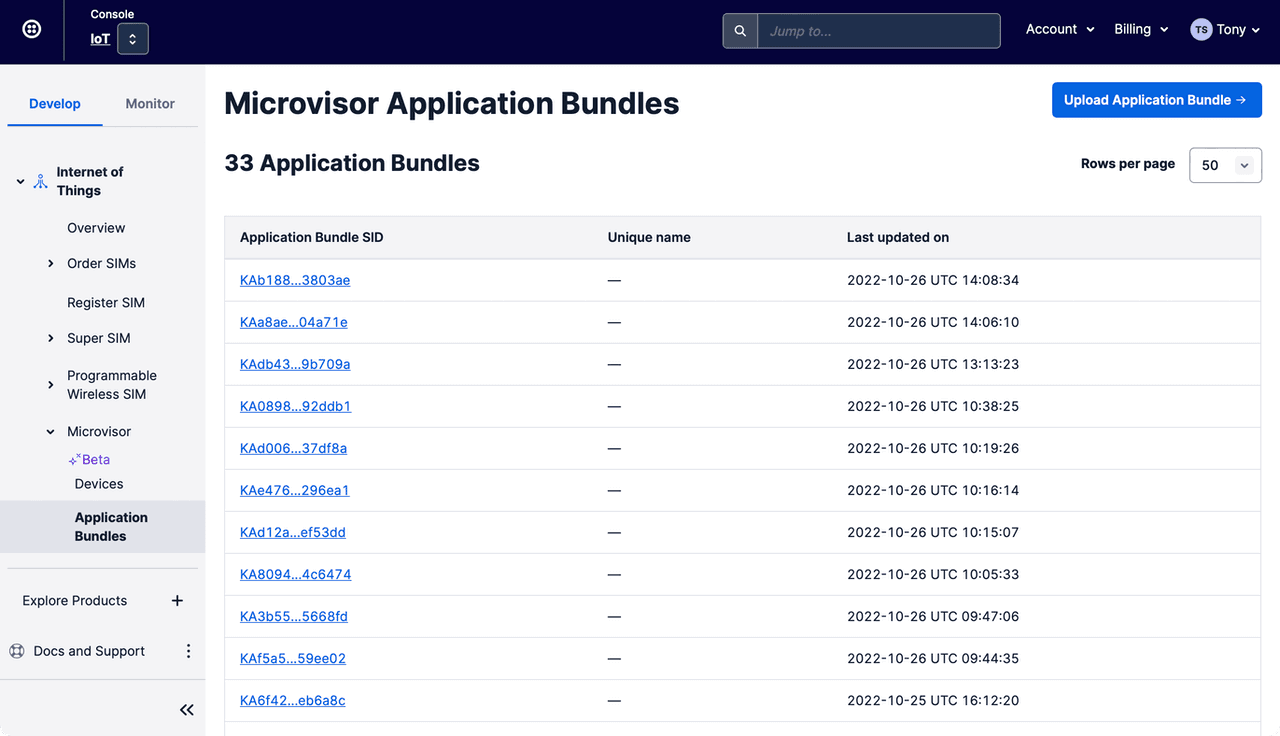Open the Billing dropdown
The image size is (1280, 736).
pos(1140,29)
